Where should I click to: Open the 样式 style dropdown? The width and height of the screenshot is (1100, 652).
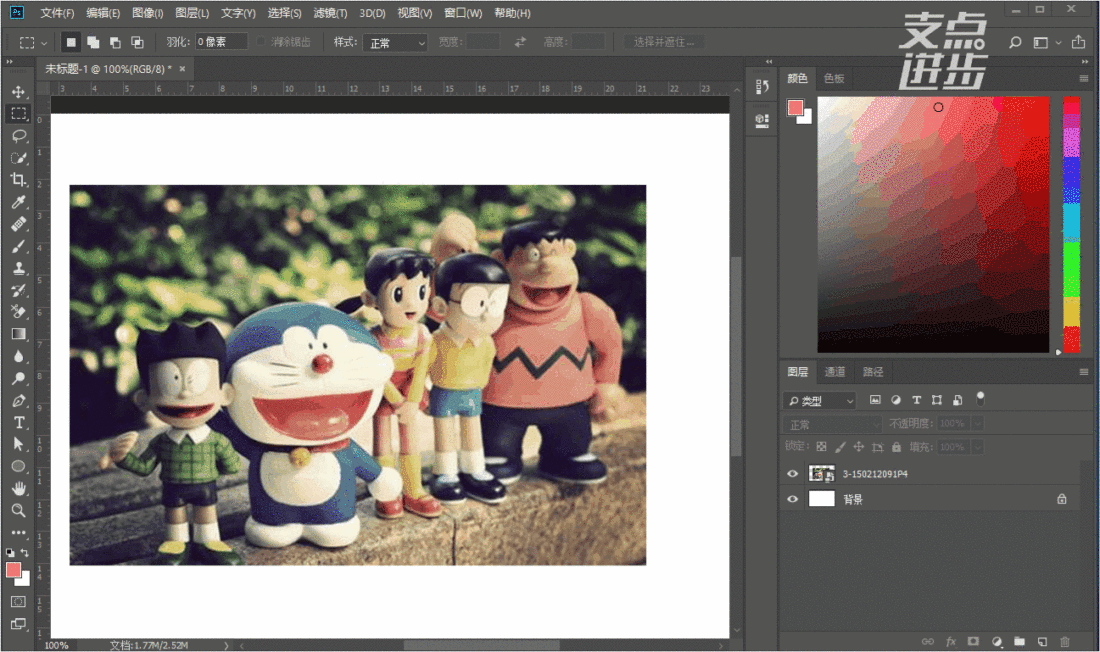tap(395, 42)
